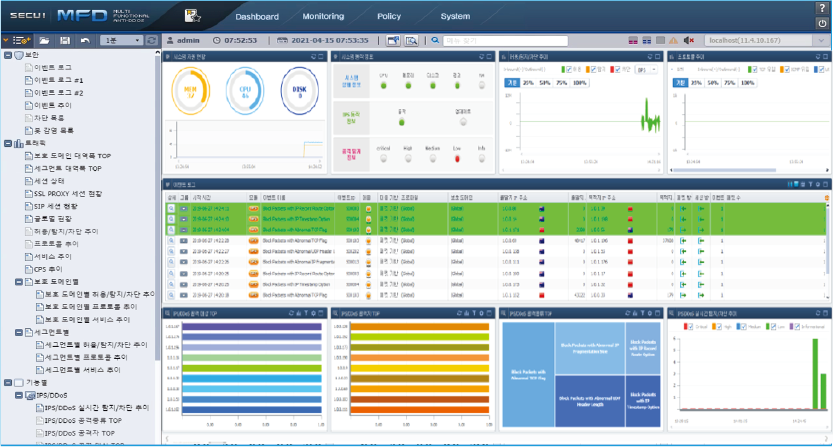Click the CPU usage gauge

(245, 91)
